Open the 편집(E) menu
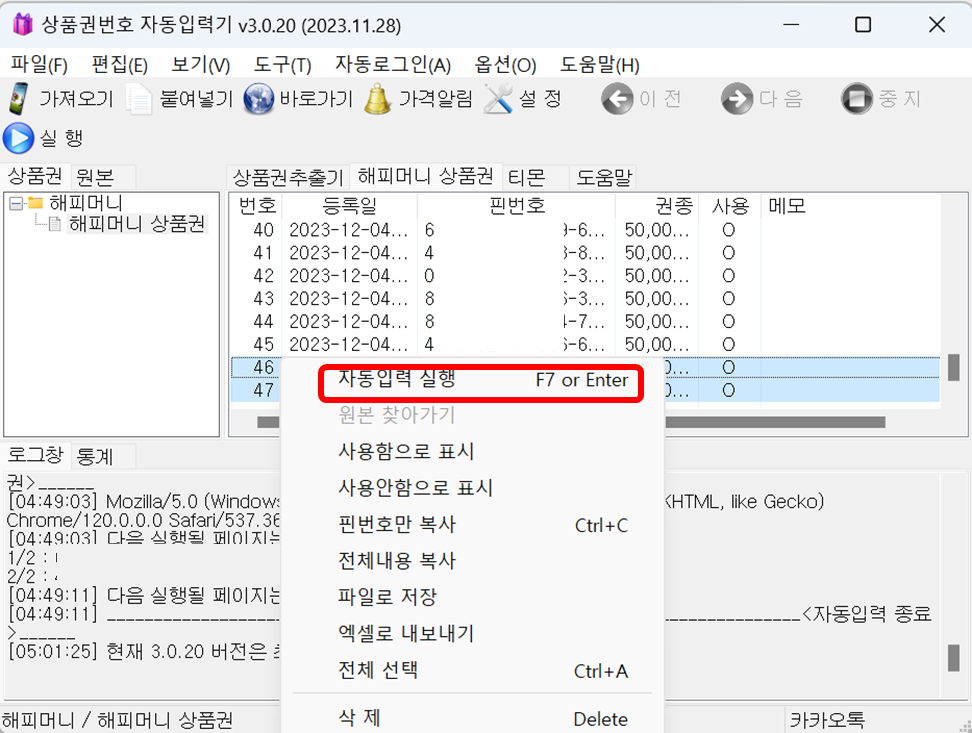 120,64
